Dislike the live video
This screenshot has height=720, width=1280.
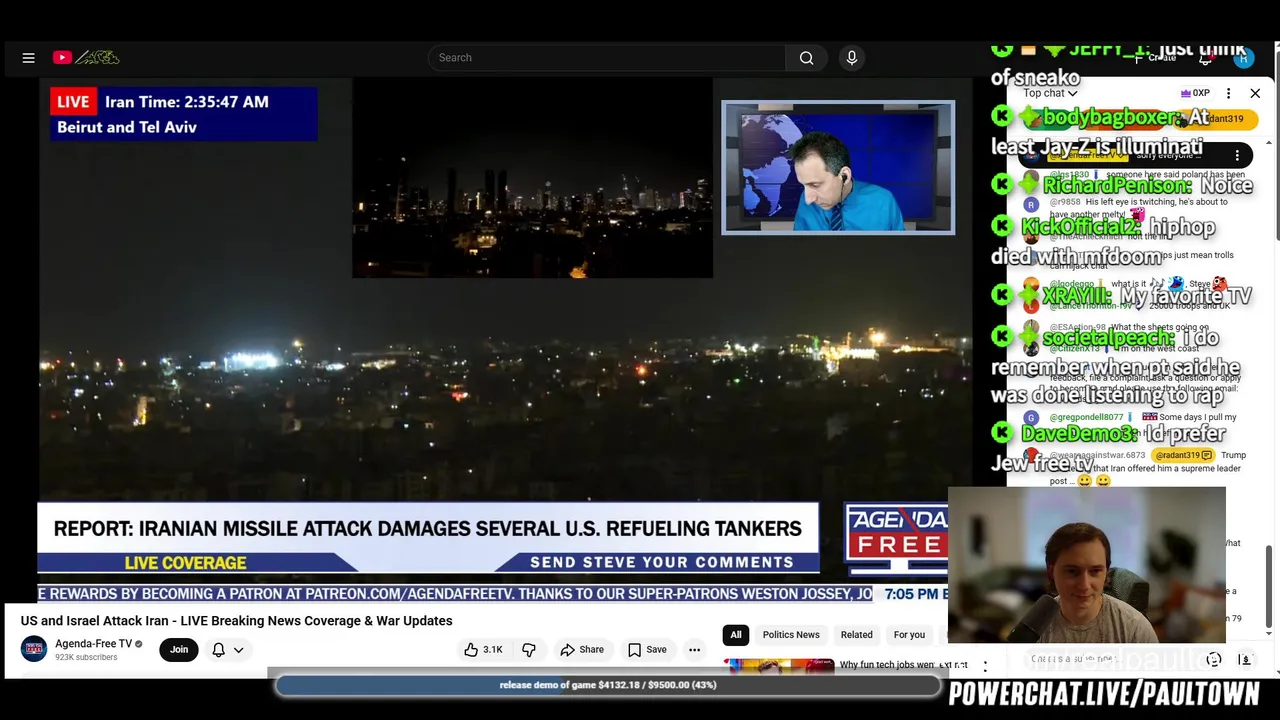click(529, 650)
